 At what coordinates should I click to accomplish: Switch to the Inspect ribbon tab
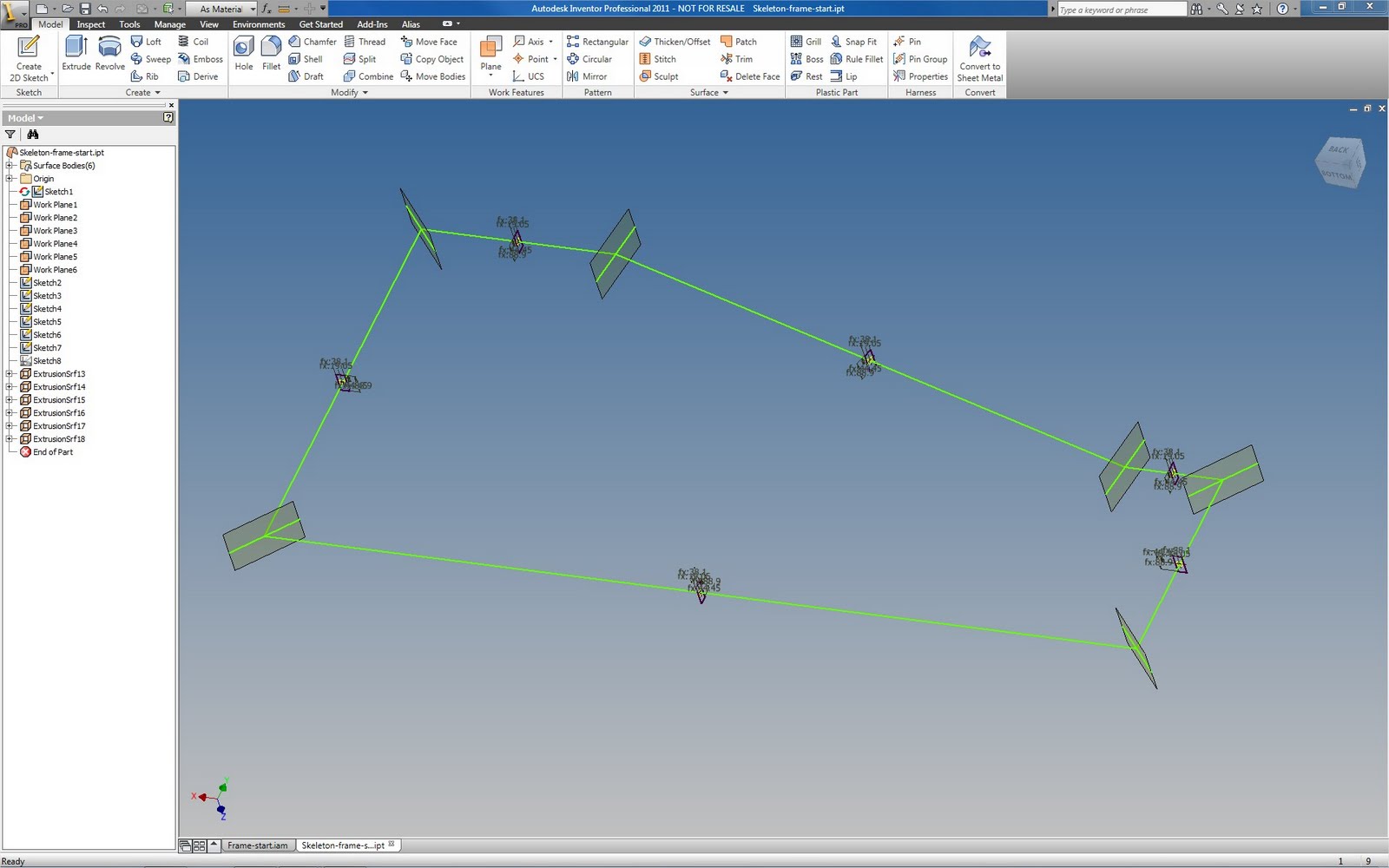coord(90,23)
